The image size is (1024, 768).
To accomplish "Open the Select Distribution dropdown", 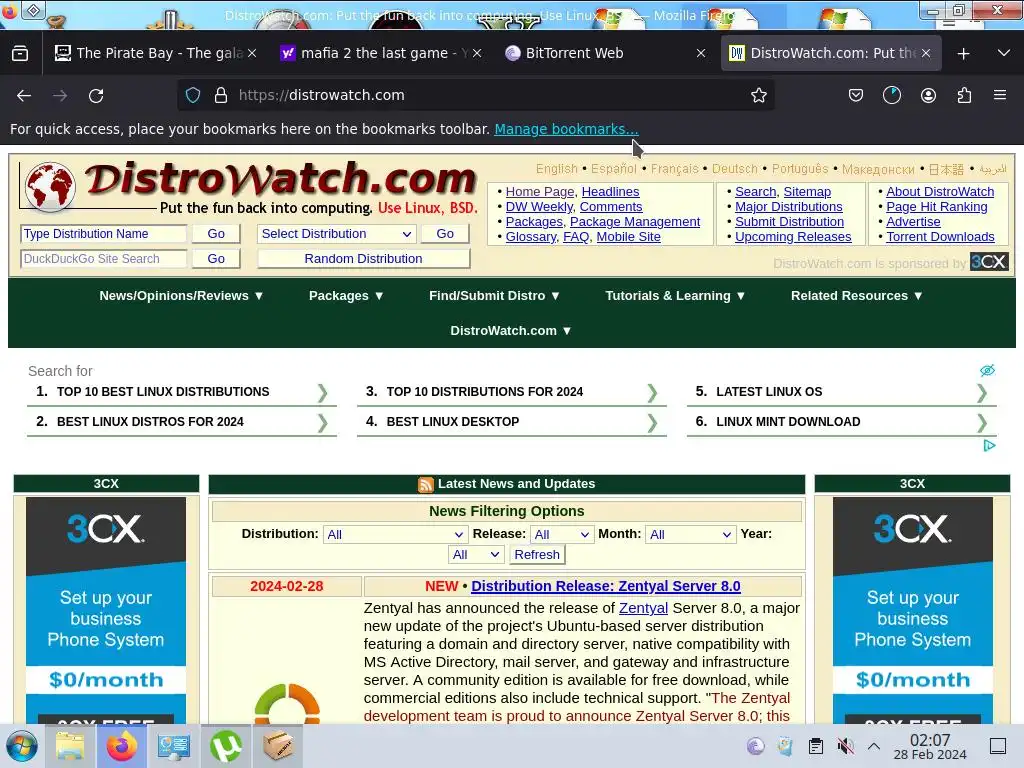I will [x=336, y=234].
